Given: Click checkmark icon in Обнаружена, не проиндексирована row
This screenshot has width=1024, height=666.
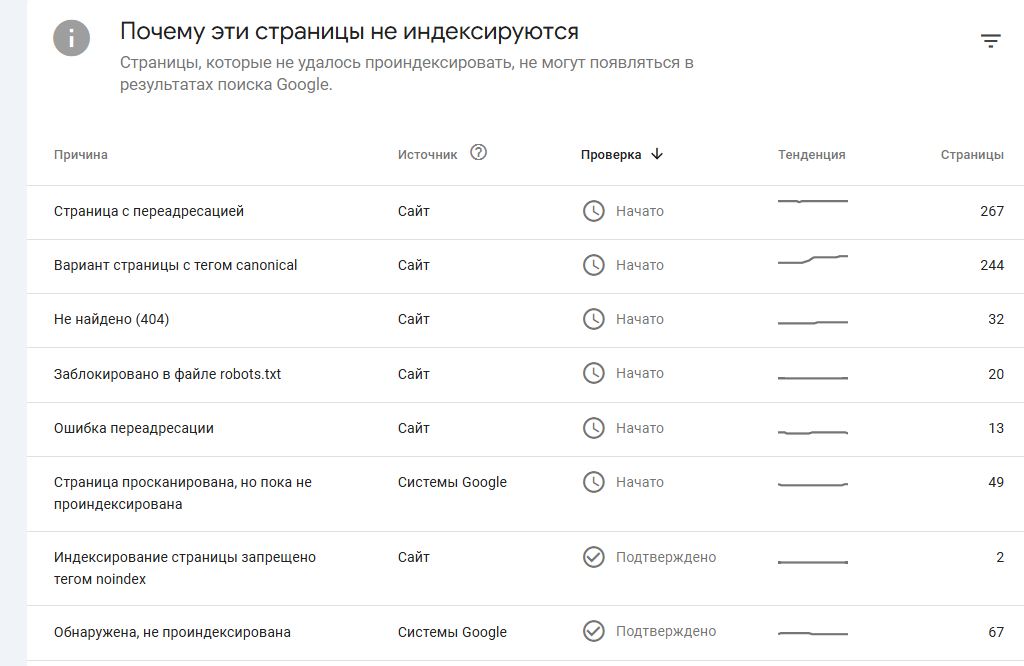Looking at the screenshot, I should 594,631.
